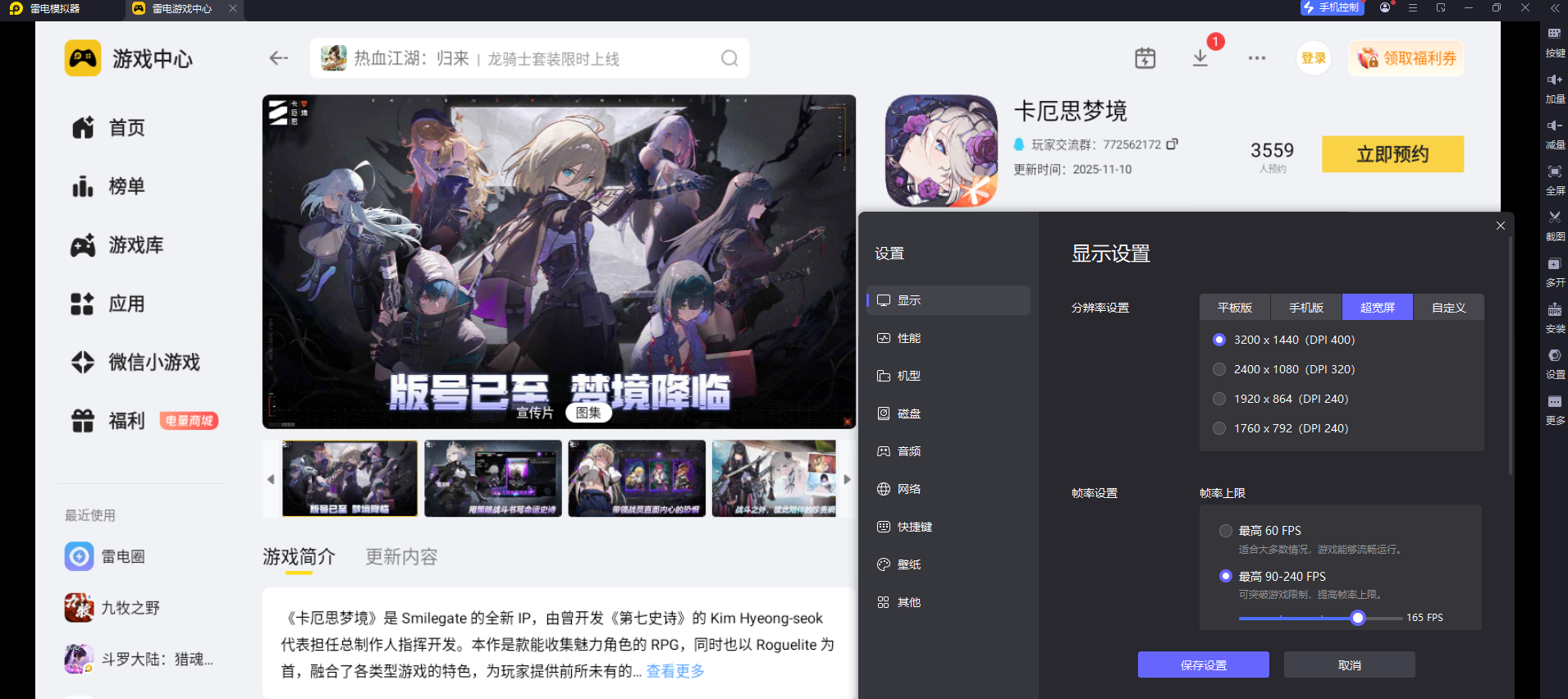The width and height of the screenshot is (1568, 699).
Task: Open the 多开 multi-instance tool
Action: tap(1555, 271)
